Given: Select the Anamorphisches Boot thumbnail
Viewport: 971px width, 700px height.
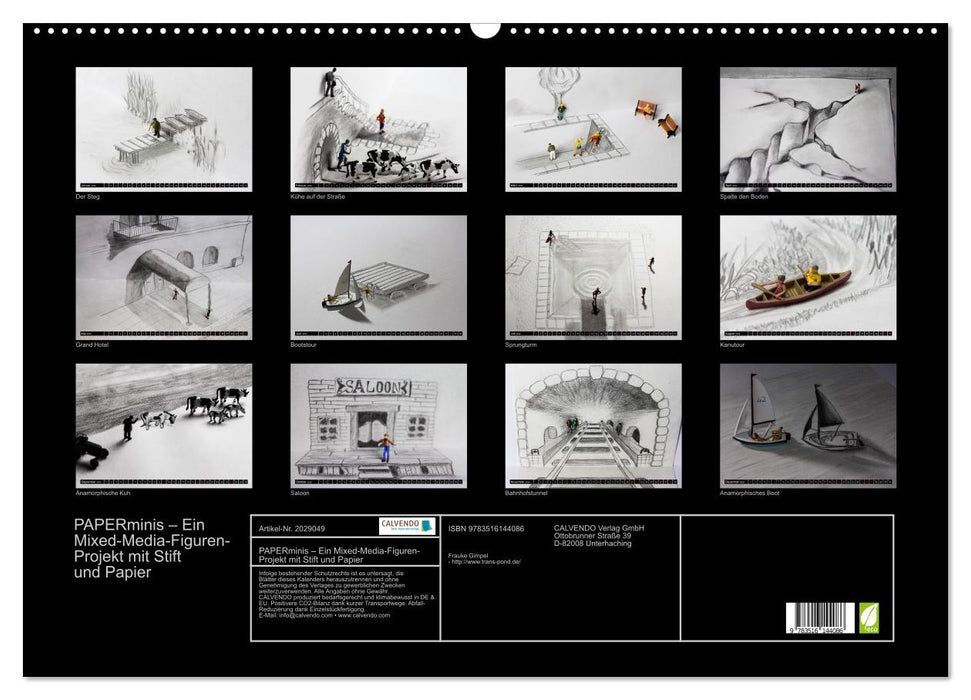Looking at the screenshot, I should [808, 425].
